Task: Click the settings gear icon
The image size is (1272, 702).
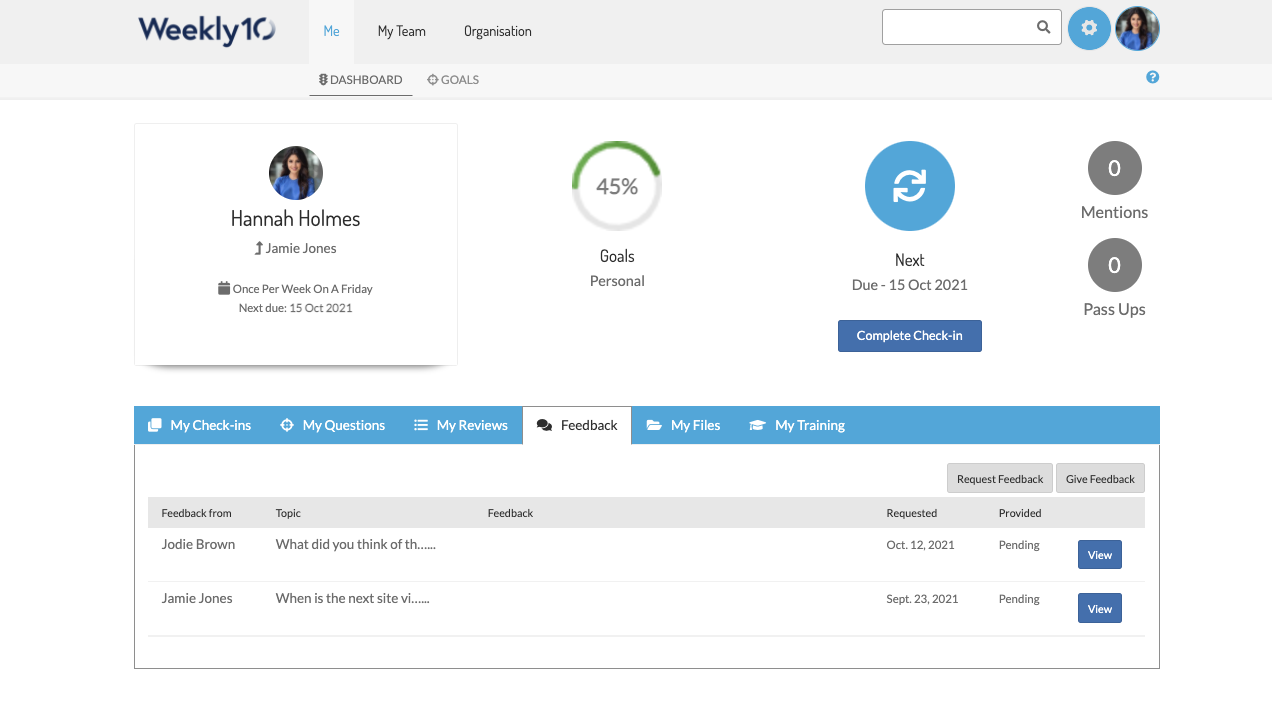Action: pyautogui.click(x=1089, y=28)
